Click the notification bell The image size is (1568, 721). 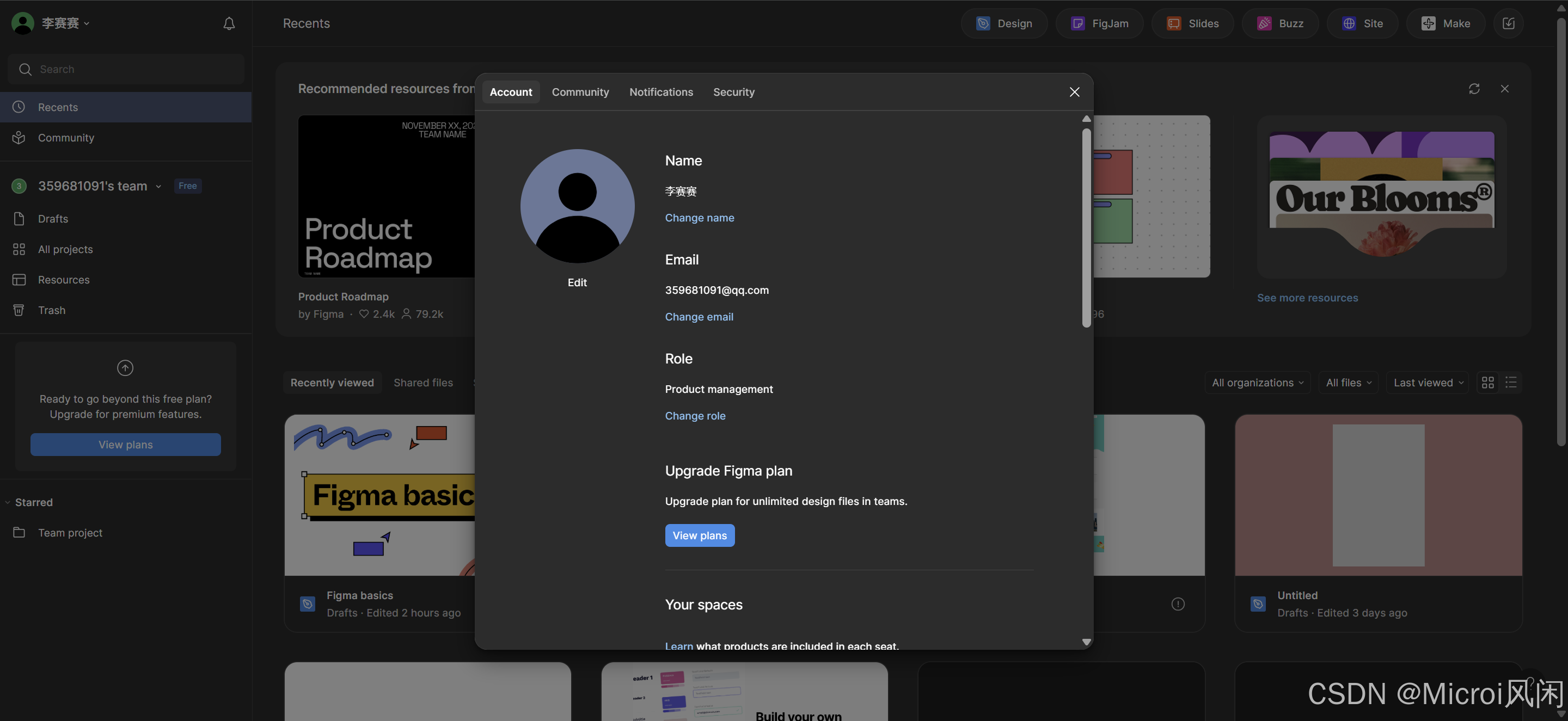pos(228,23)
